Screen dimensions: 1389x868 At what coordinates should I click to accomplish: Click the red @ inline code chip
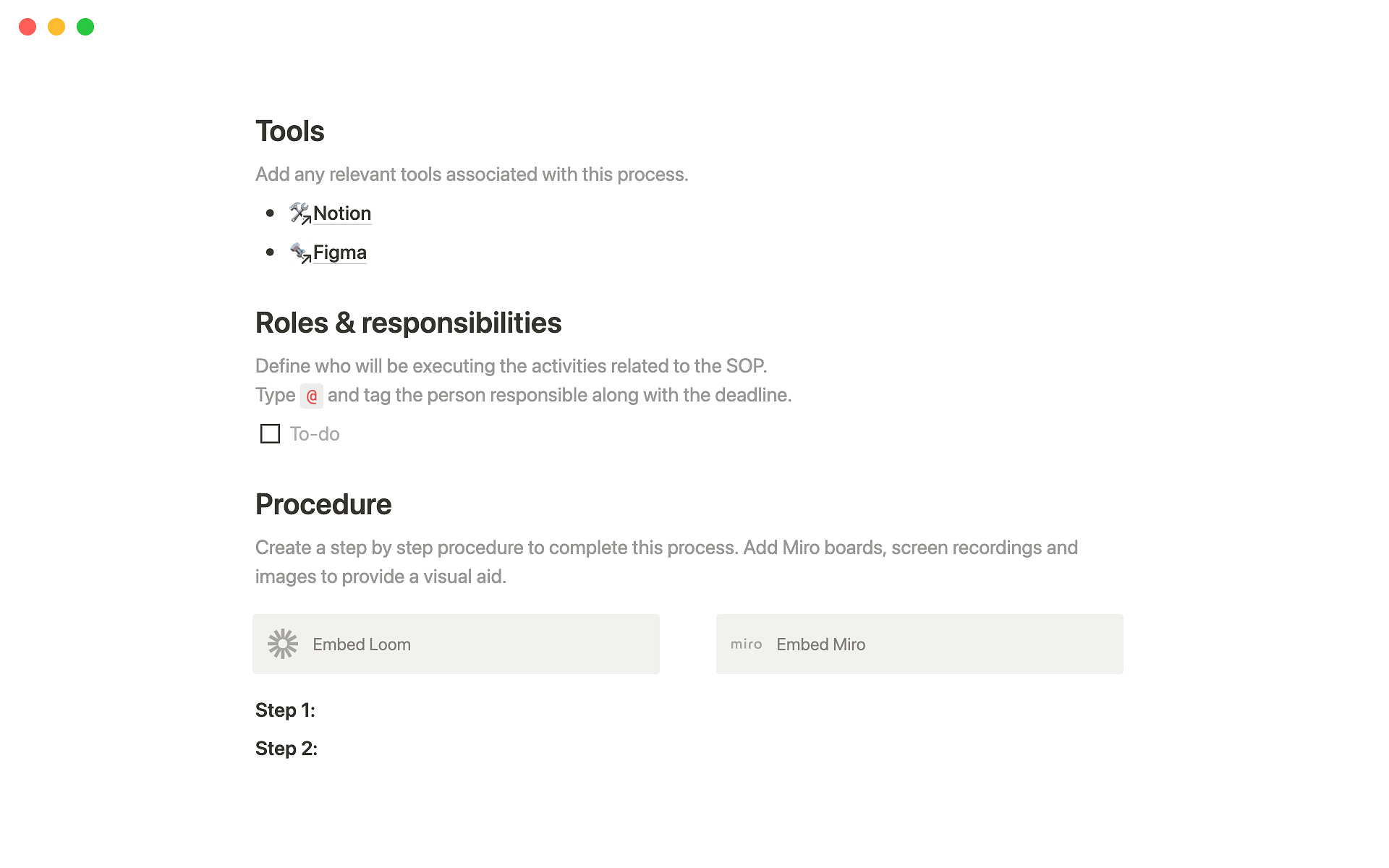click(x=312, y=396)
